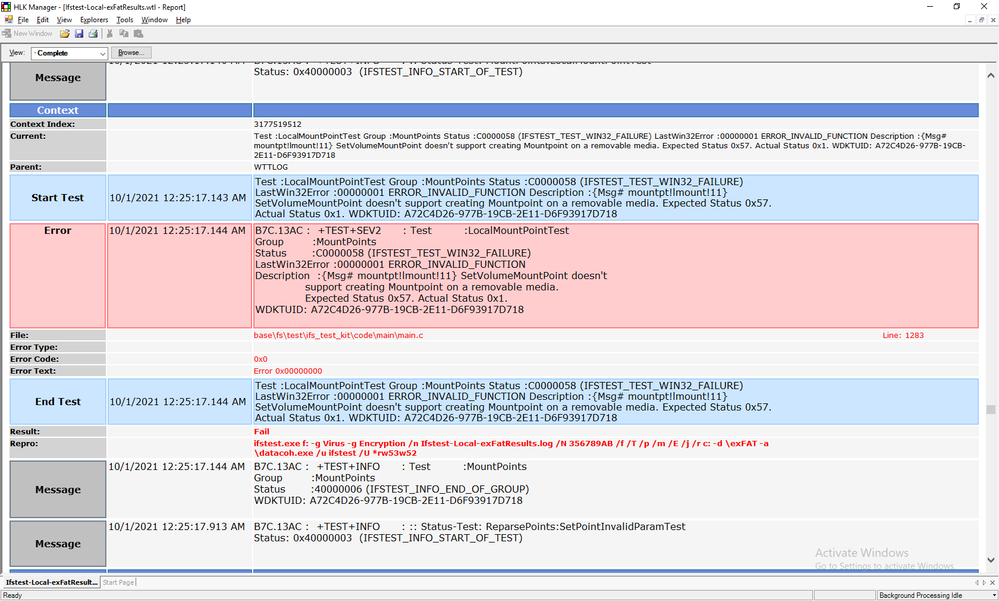Viewport: 999px width, 601px height.
Task: Click the 'Error Type:' label
Action: coord(34,347)
